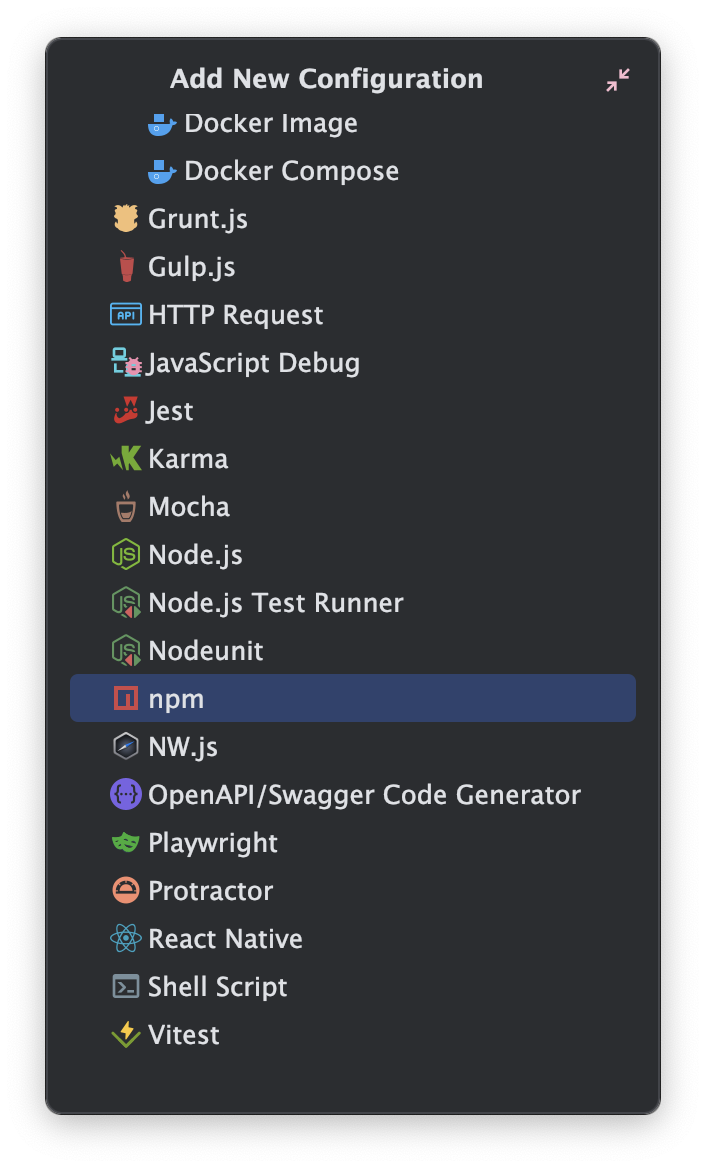Click the Jest red boot icon
This screenshot has width=706, height=1168.
[126, 410]
